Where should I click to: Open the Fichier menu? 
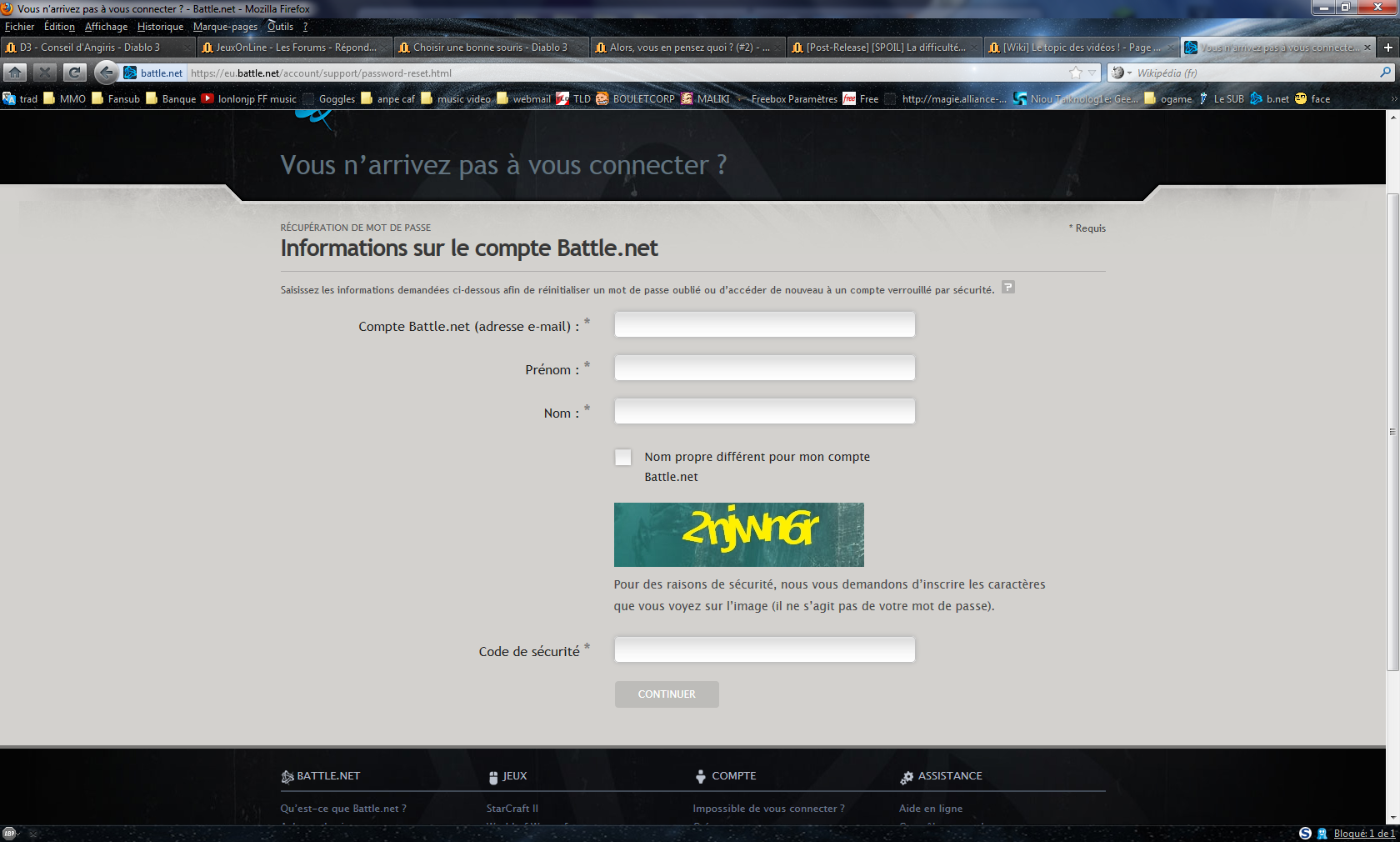point(19,27)
